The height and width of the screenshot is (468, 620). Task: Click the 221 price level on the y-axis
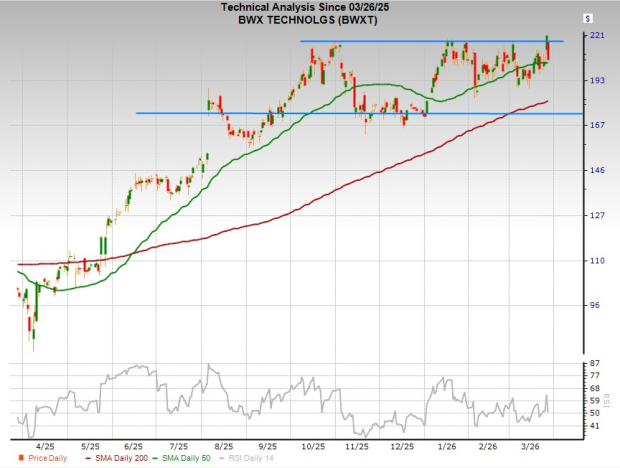[x=596, y=36]
